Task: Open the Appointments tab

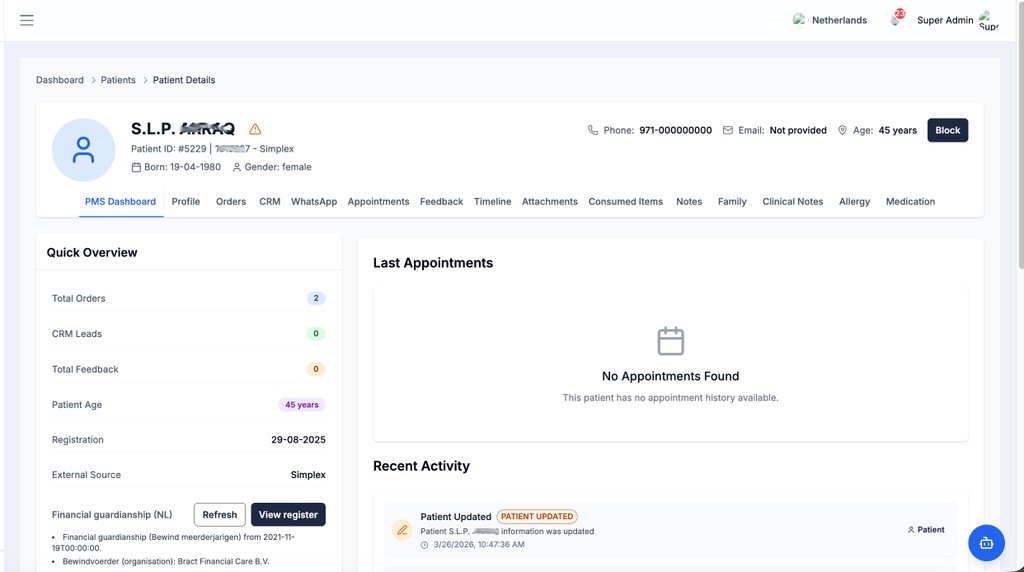Action: click(x=378, y=201)
